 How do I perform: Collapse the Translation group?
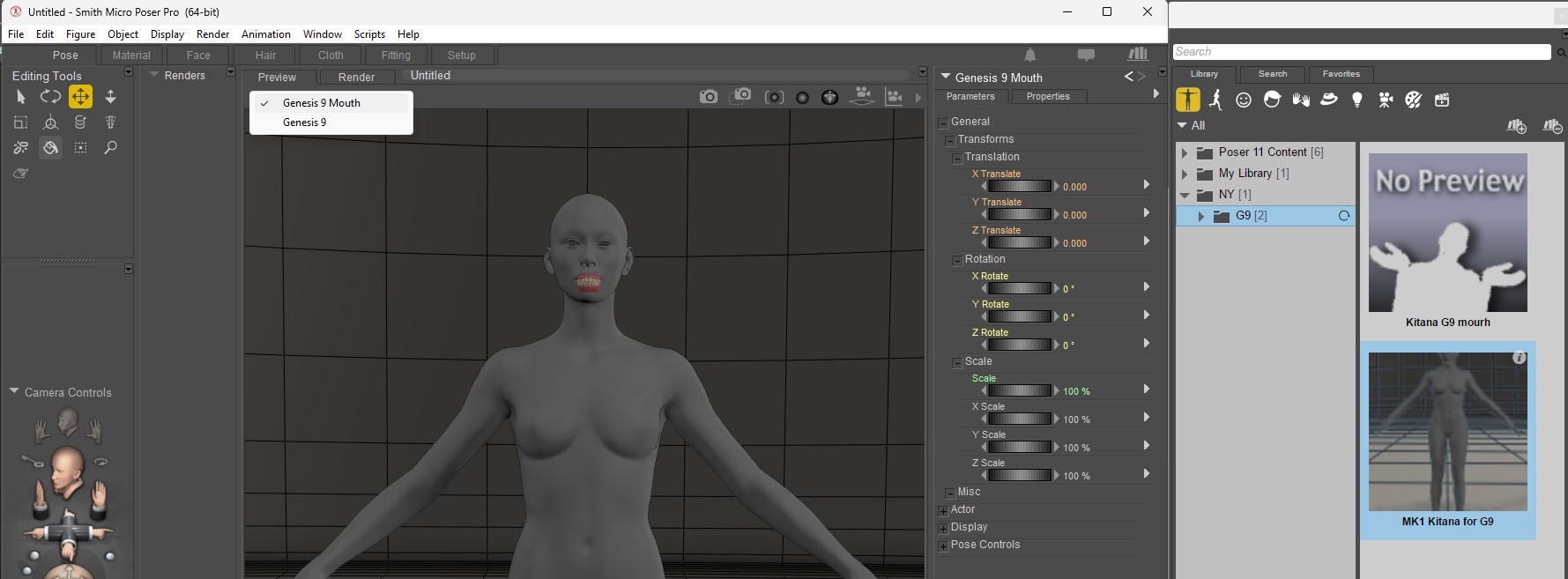tap(957, 159)
